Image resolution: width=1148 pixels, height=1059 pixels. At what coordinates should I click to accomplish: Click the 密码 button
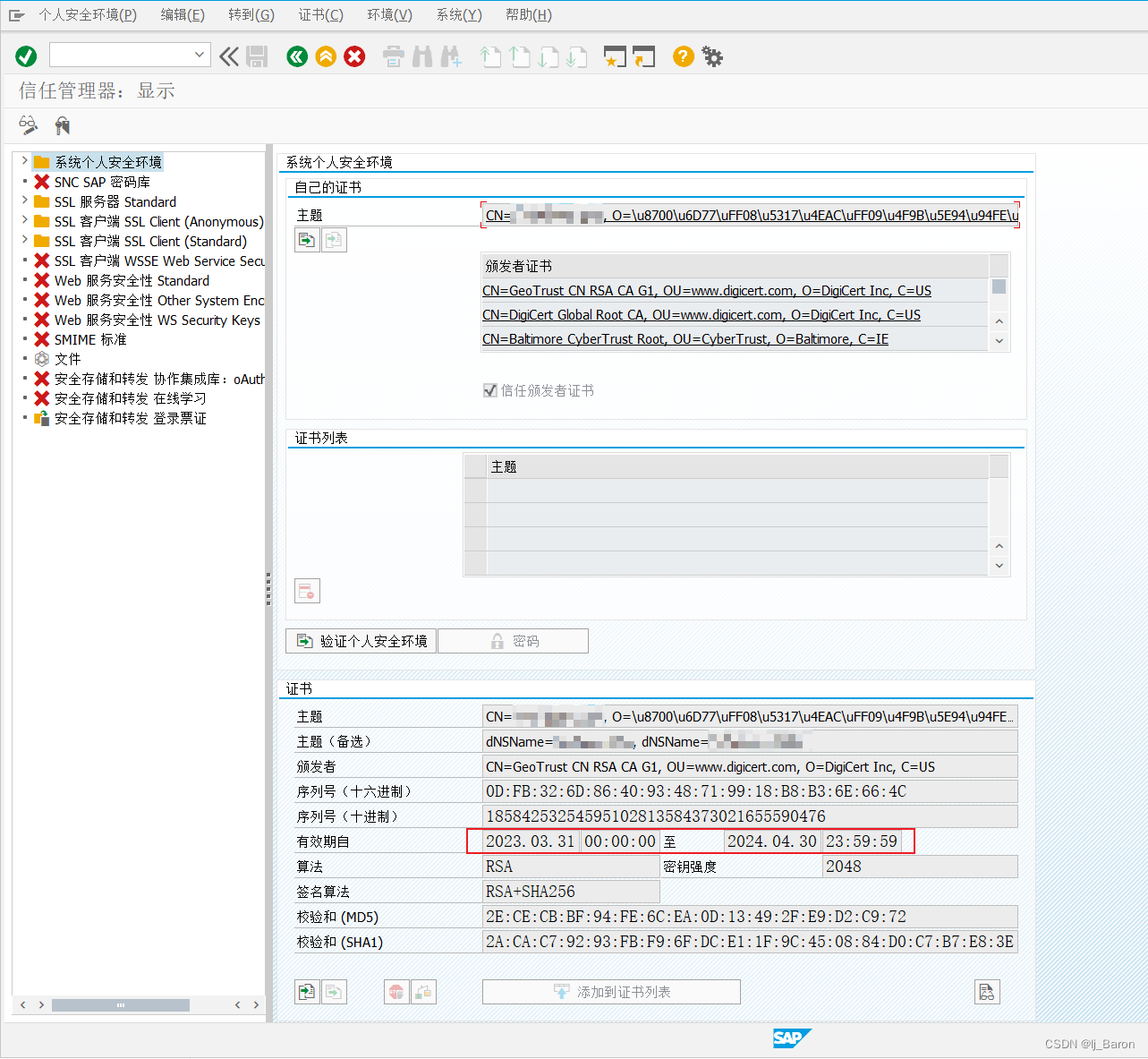pyautogui.click(x=513, y=641)
